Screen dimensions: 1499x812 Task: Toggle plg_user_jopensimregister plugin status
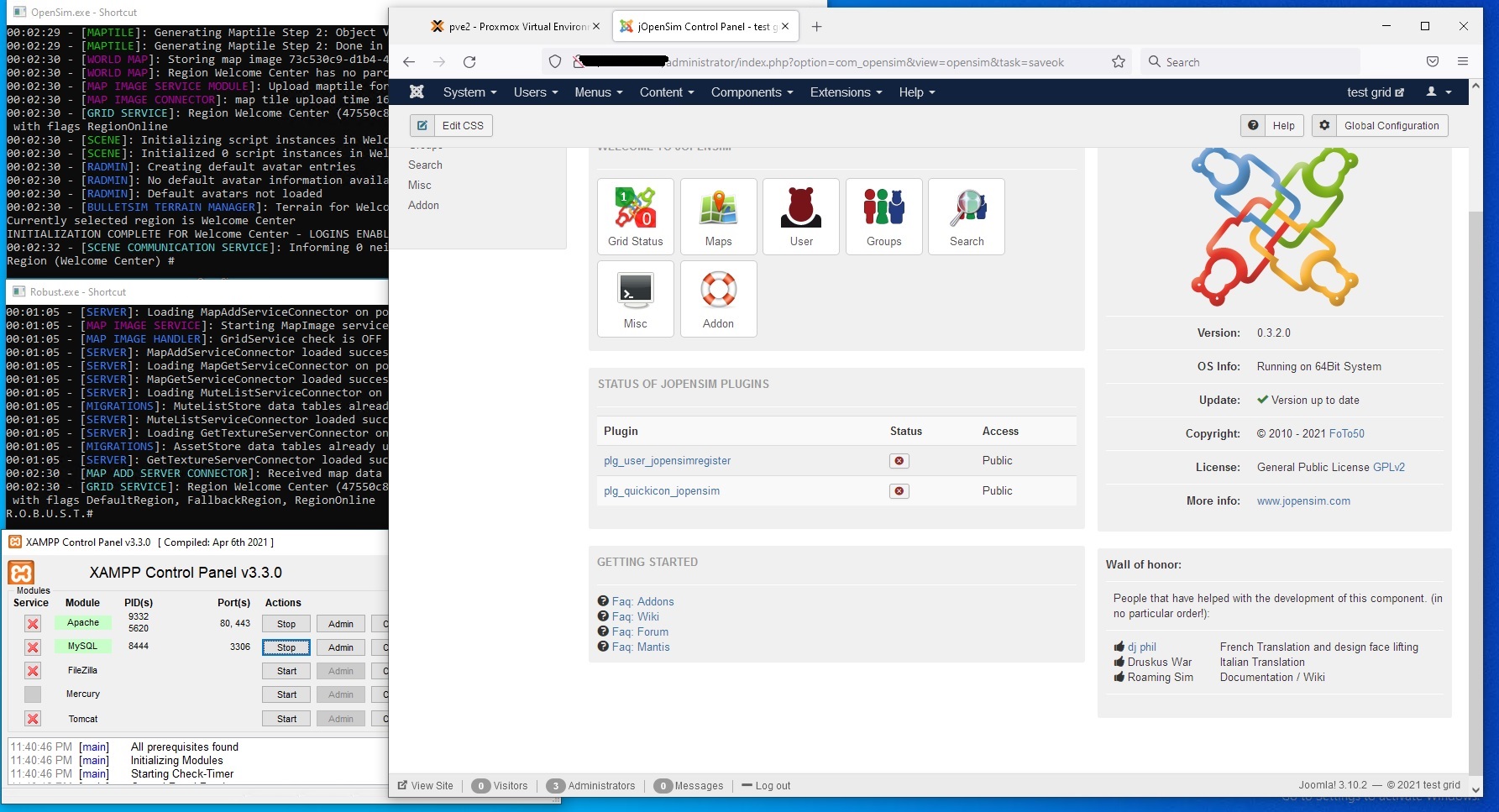[x=899, y=461]
